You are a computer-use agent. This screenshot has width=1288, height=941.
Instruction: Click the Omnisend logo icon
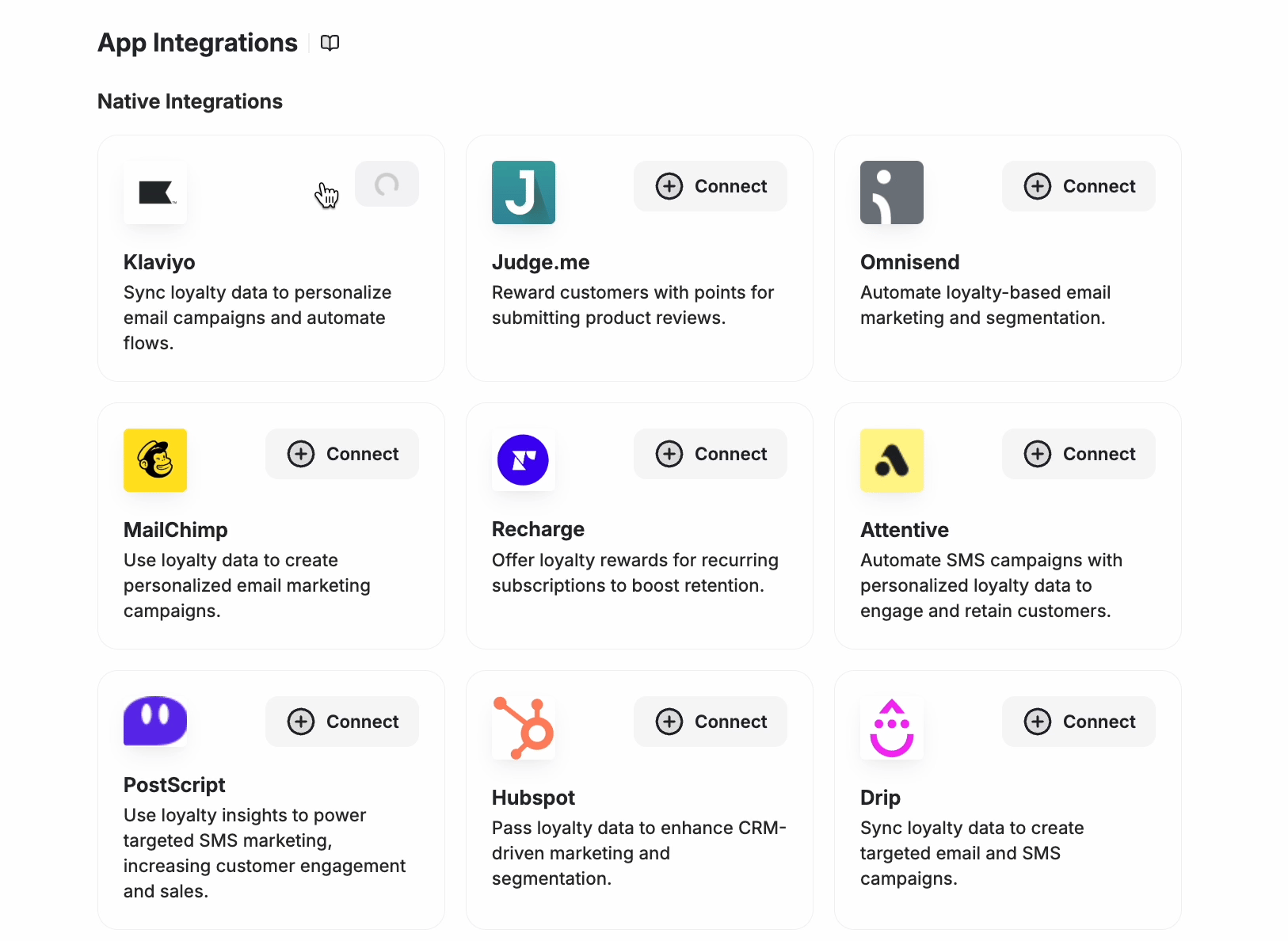tap(892, 192)
